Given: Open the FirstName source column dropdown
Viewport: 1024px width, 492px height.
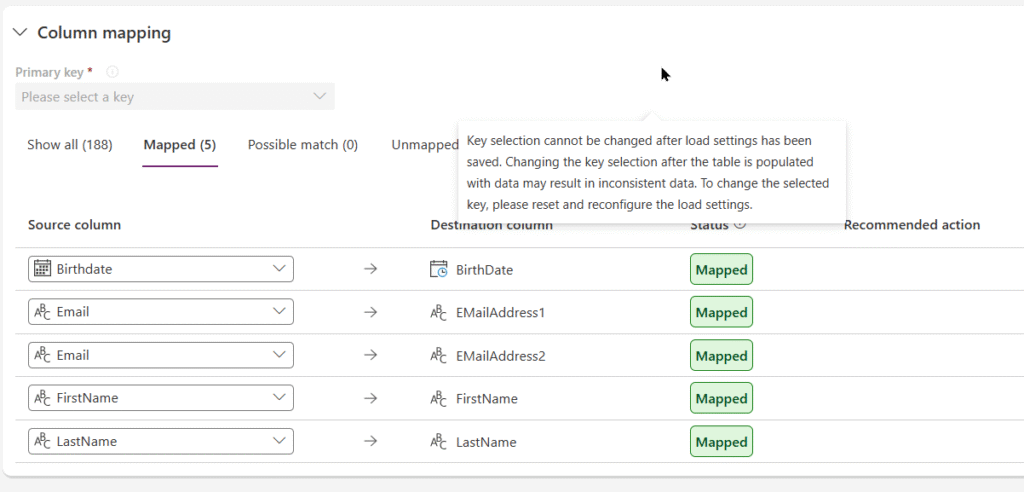Looking at the screenshot, I should (161, 398).
